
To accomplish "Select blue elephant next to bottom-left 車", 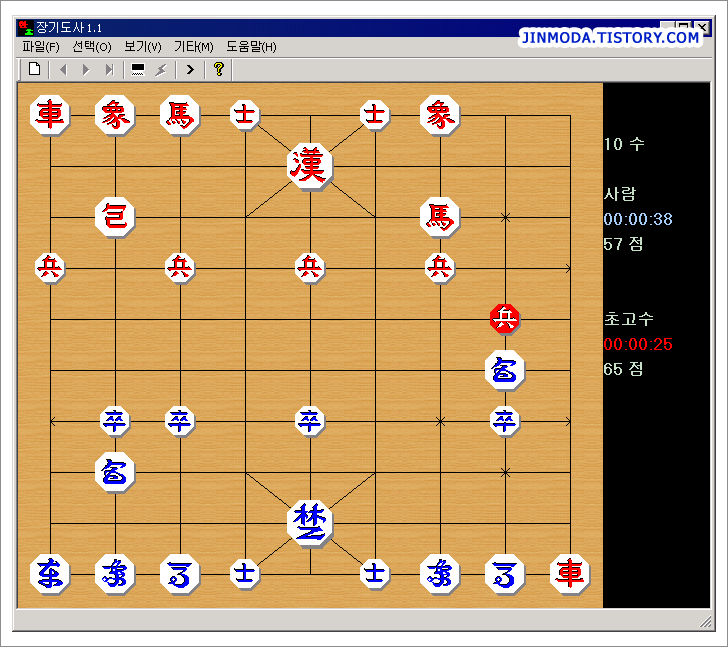I will pyautogui.click(x=115, y=575).
